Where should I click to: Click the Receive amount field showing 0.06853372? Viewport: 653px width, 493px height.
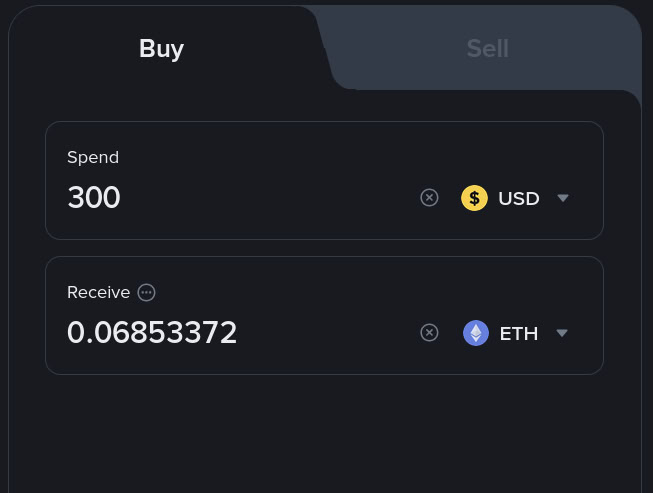point(152,333)
